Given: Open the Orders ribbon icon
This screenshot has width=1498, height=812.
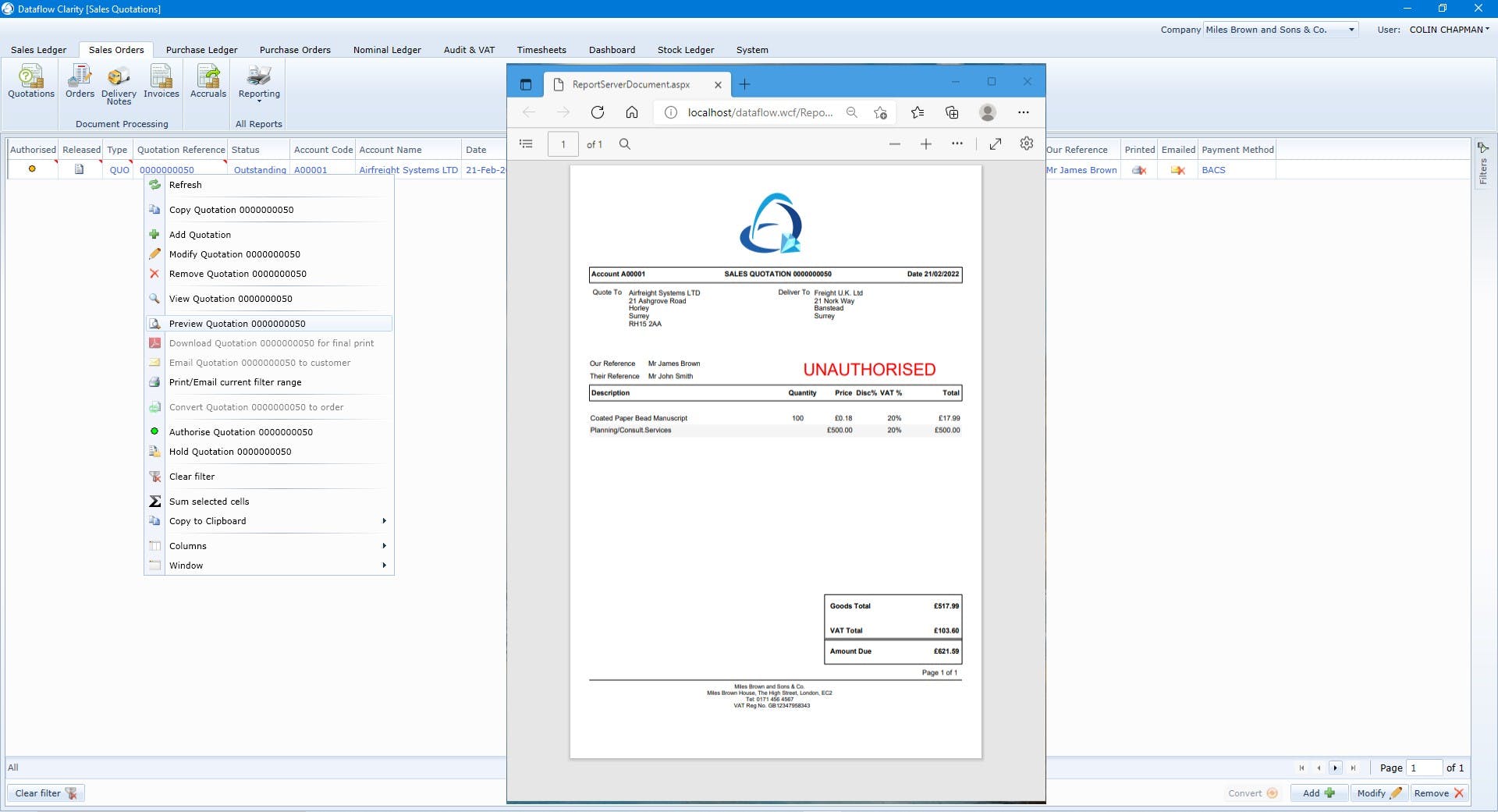Looking at the screenshot, I should [x=80, y=82].
